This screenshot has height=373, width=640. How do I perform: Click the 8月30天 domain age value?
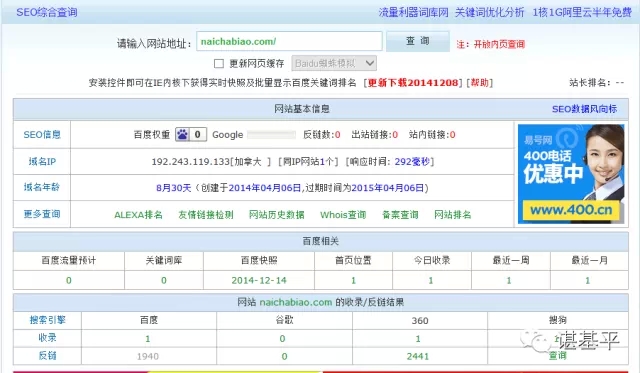click(x=173, y=188)
